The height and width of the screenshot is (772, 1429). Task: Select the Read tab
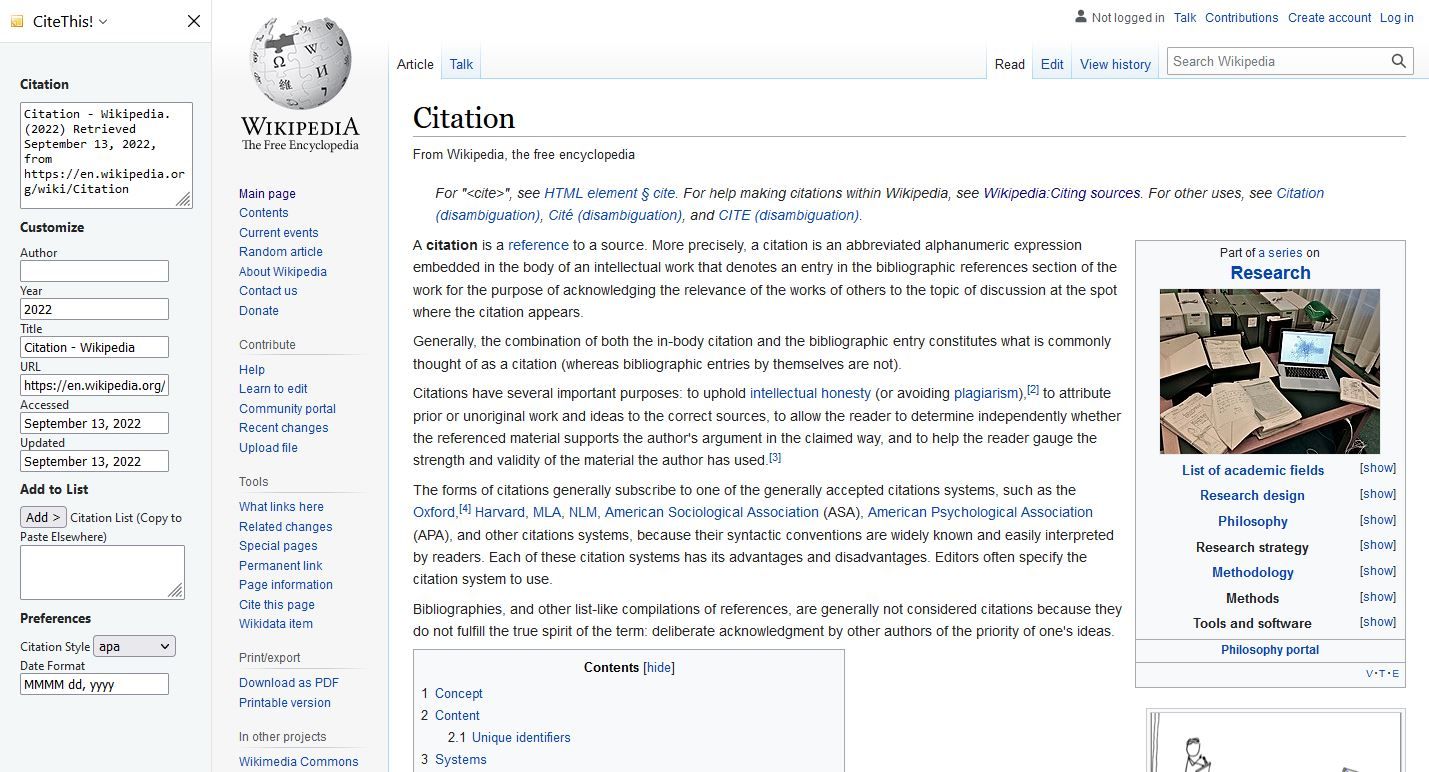[x=1009, y=64]
